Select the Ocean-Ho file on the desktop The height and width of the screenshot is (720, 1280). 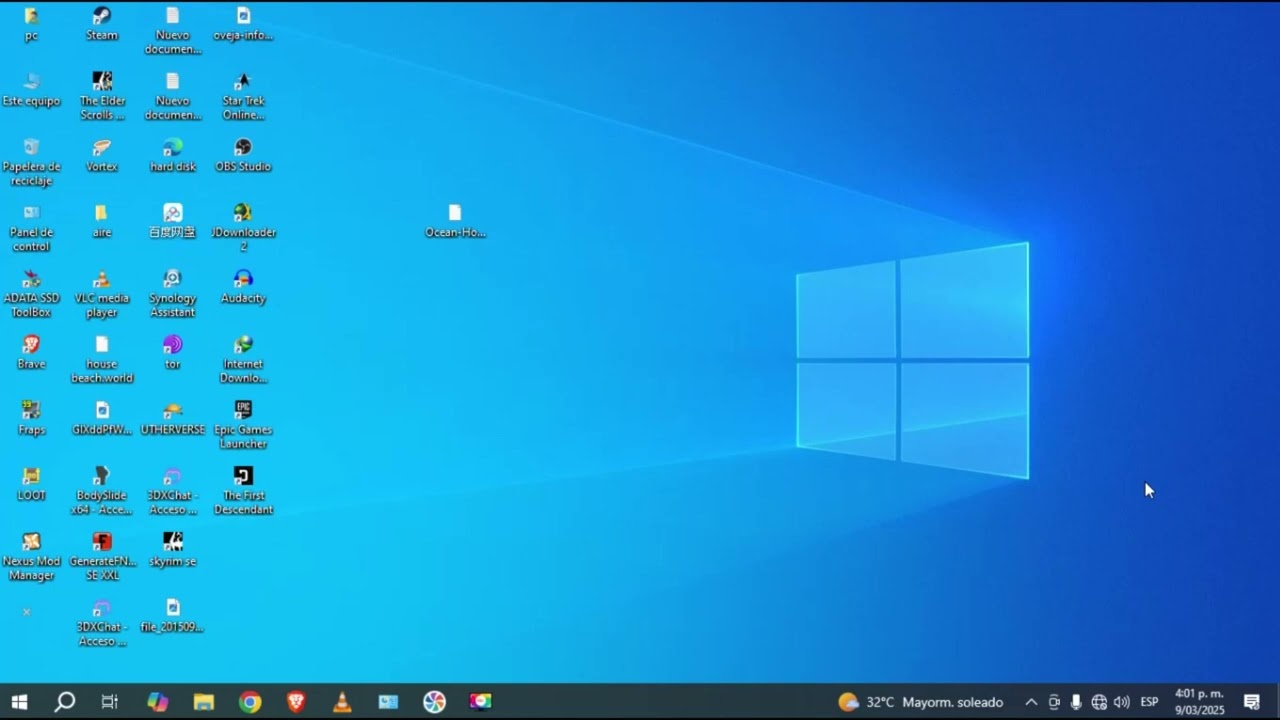tap(455, 221)
